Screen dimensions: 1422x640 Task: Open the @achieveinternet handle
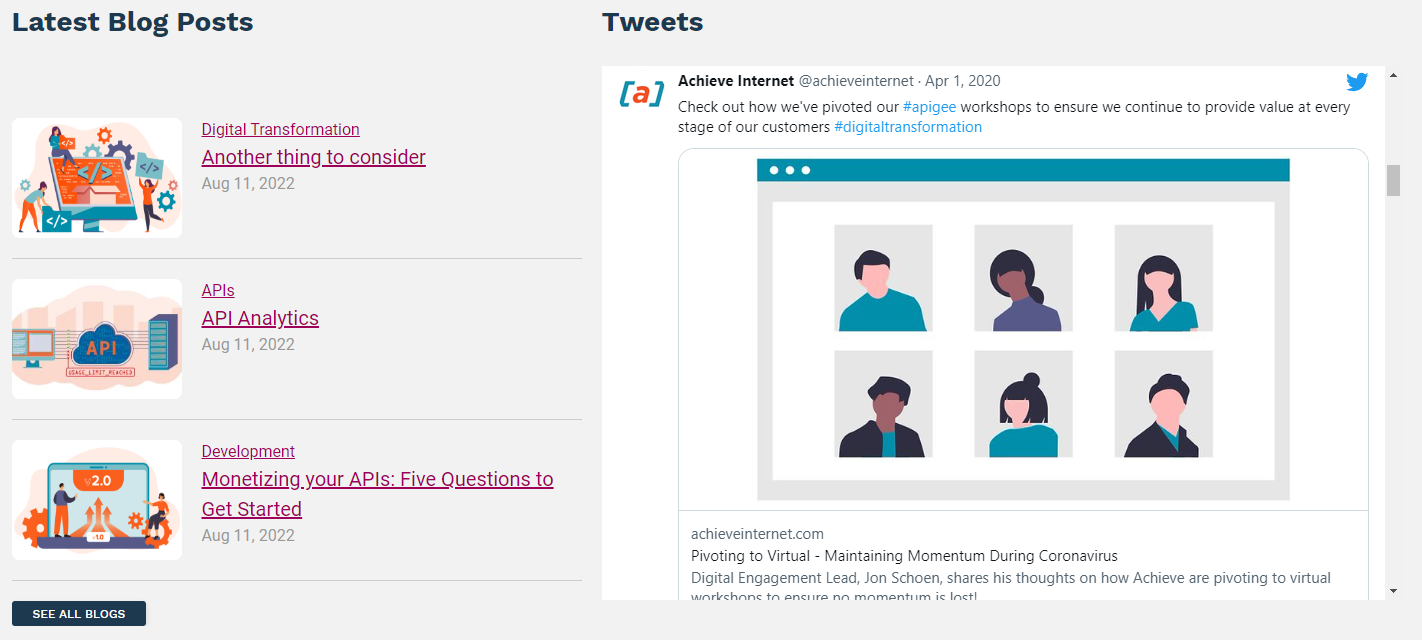click(x=856, y=81)
